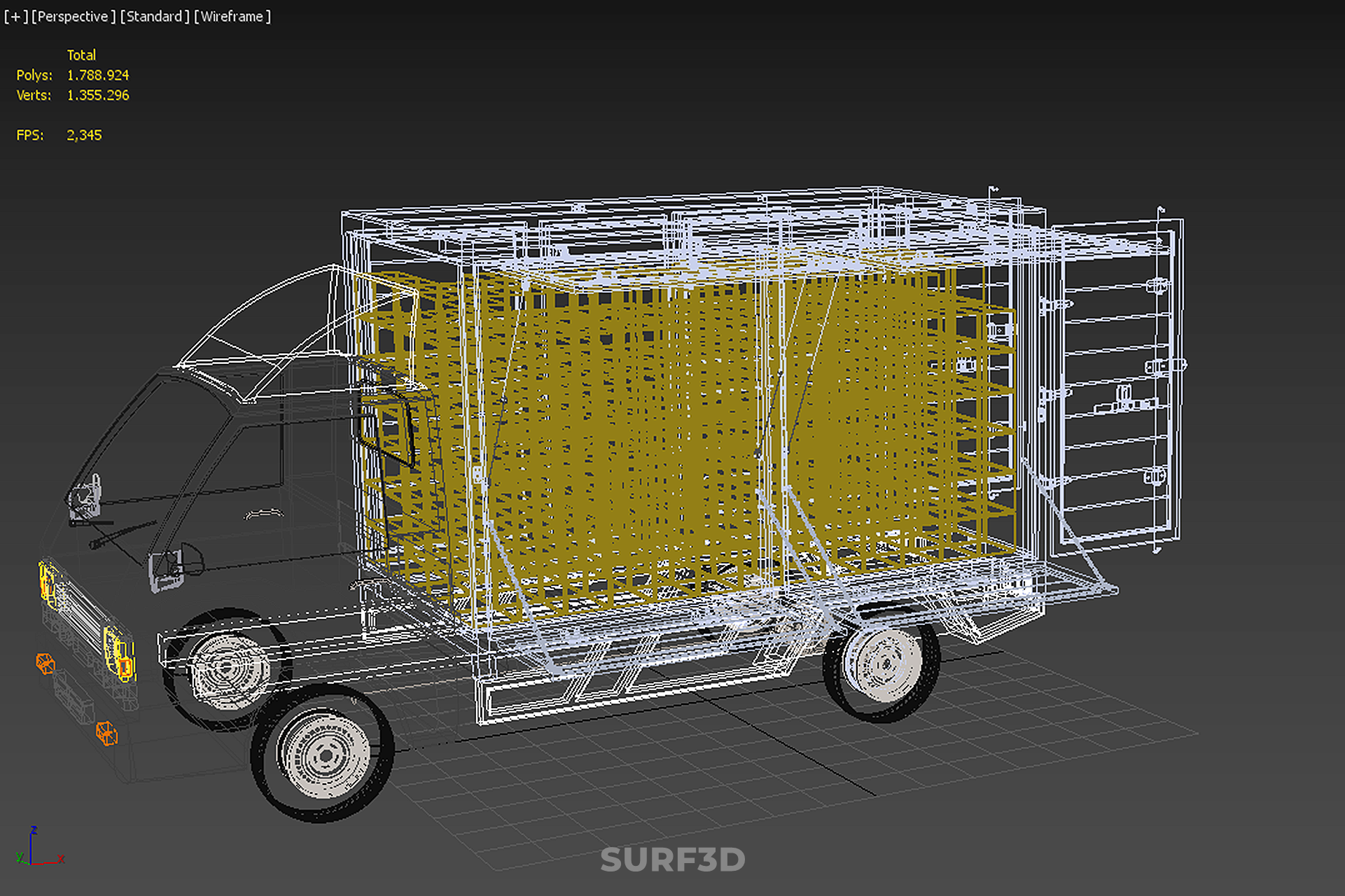Open the Perspective viewport label menu
Image resolution: width=1345 pixels, height=896 pixels.
point(74,16)
